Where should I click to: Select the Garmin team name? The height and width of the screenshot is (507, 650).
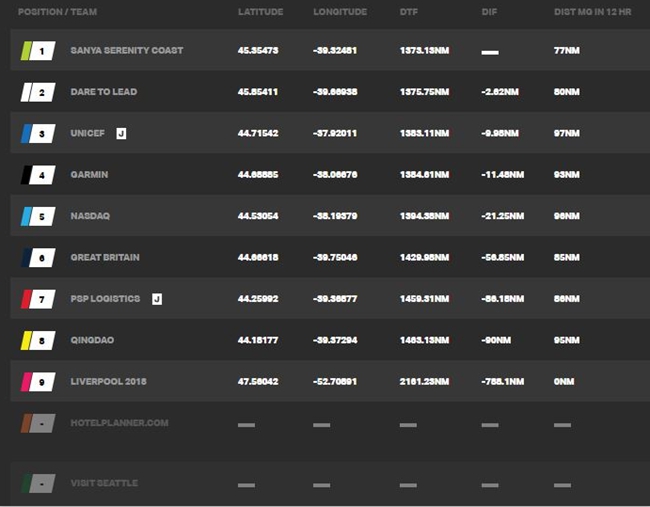pos(89,175)
